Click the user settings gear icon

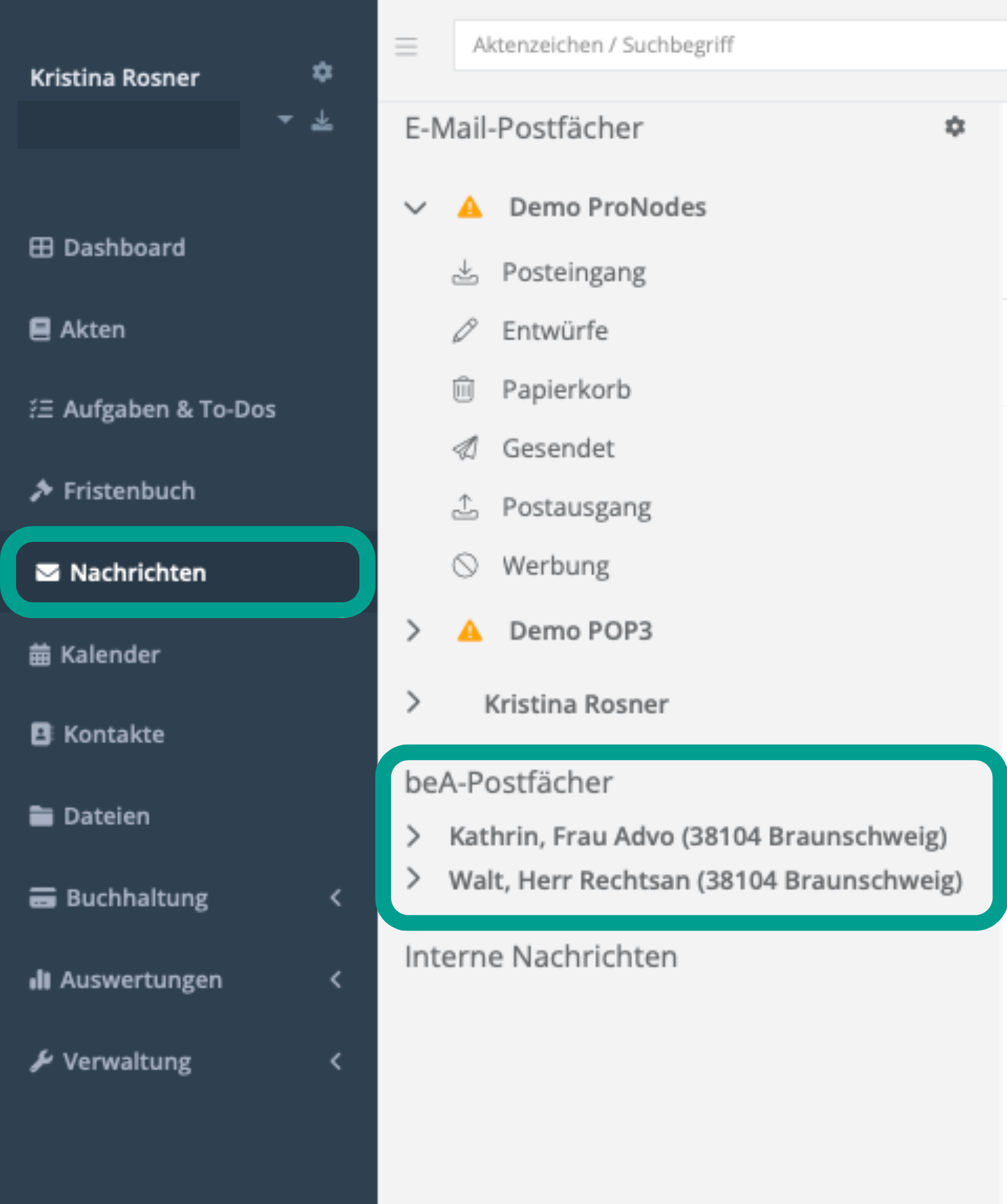[x=322, y=72]
